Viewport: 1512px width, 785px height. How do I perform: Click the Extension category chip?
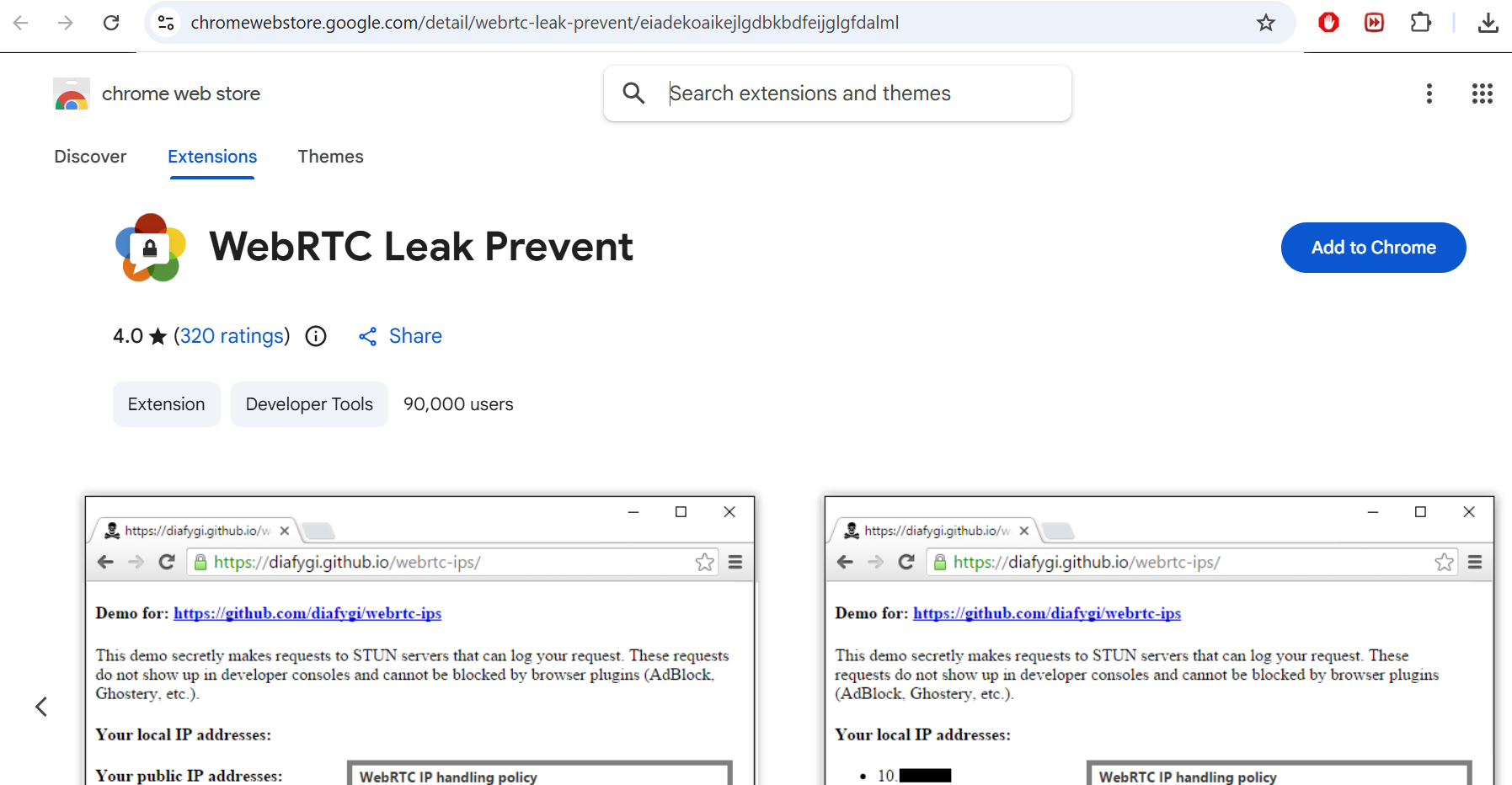coord(167,404)
